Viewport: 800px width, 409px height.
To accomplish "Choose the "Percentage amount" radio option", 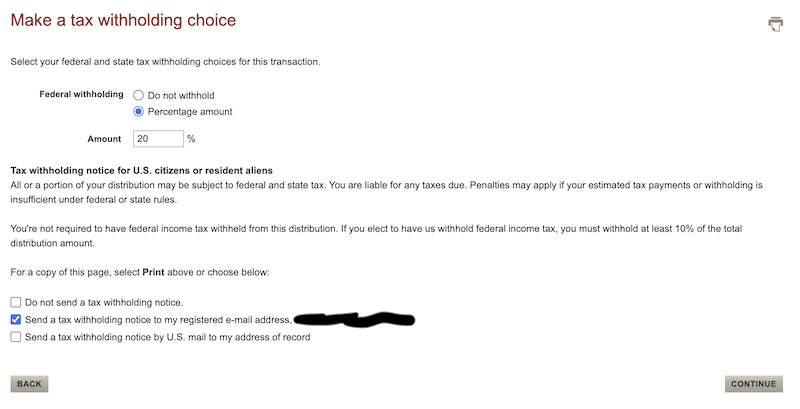I will click(139, 111).
